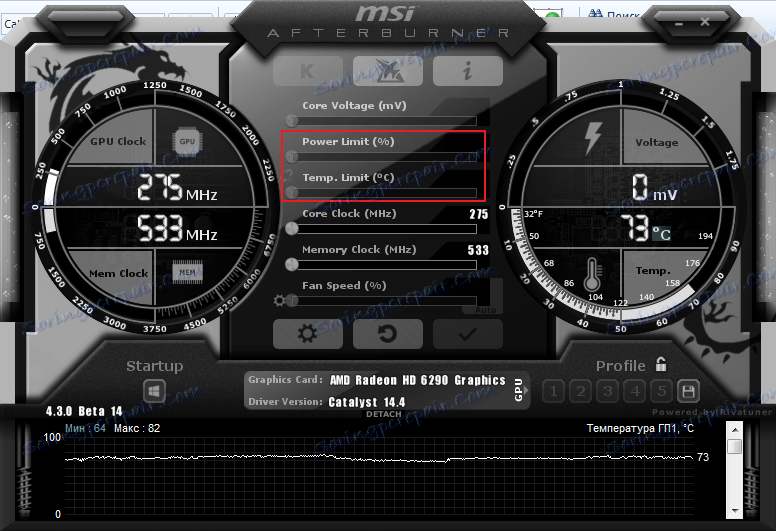Toggle apply at Windows startup icon
This screenshot has width=776, height=531.
(x=154, y=391)
